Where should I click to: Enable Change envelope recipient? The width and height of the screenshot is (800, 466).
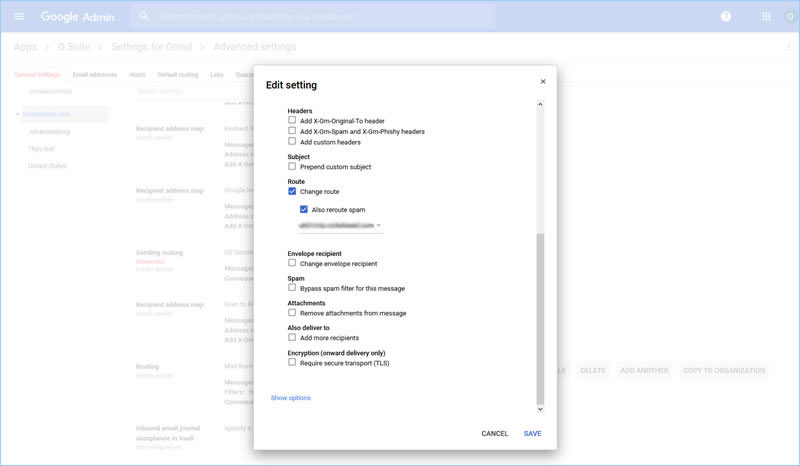pyautogui.click(x=292, y=263)
